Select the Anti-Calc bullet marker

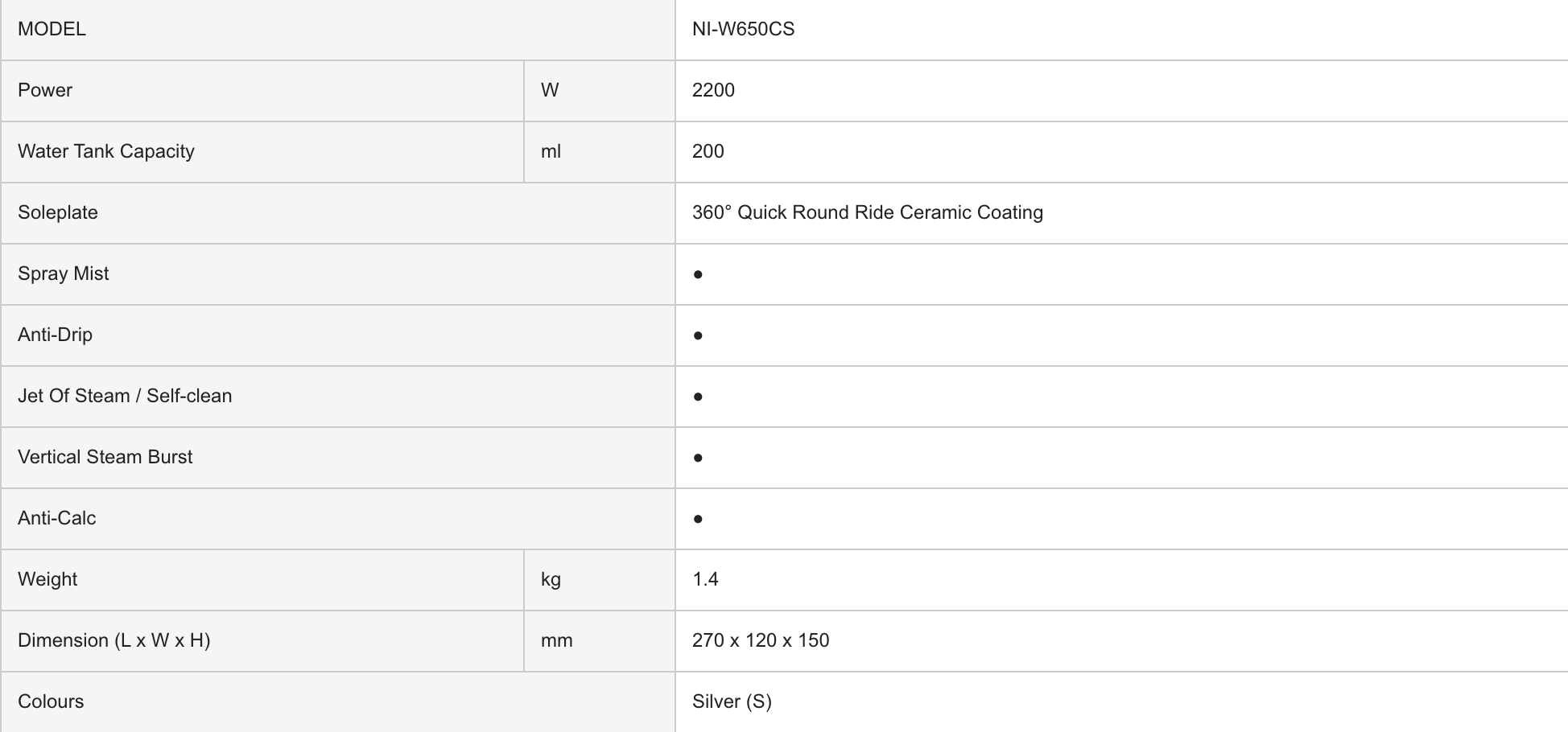click(698, 520)
